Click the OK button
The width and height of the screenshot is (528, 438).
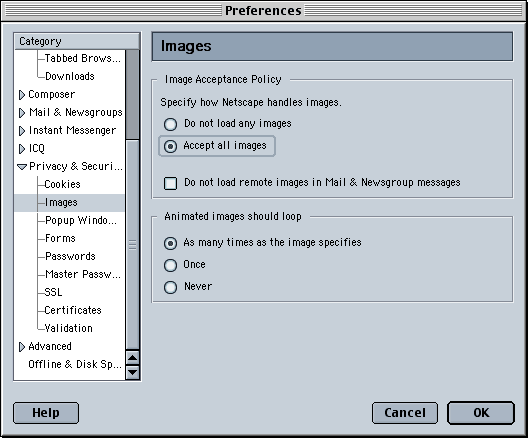coord(481,413)
